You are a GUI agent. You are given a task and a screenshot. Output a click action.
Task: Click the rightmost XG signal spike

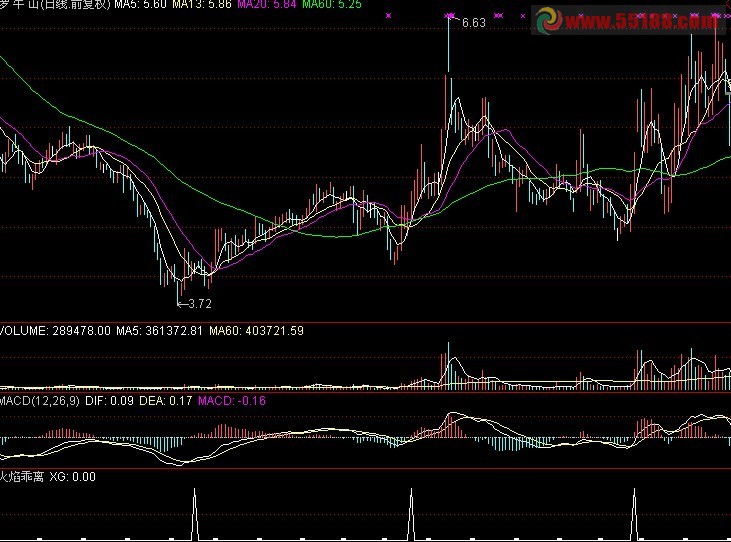click(x=634, y=514)
